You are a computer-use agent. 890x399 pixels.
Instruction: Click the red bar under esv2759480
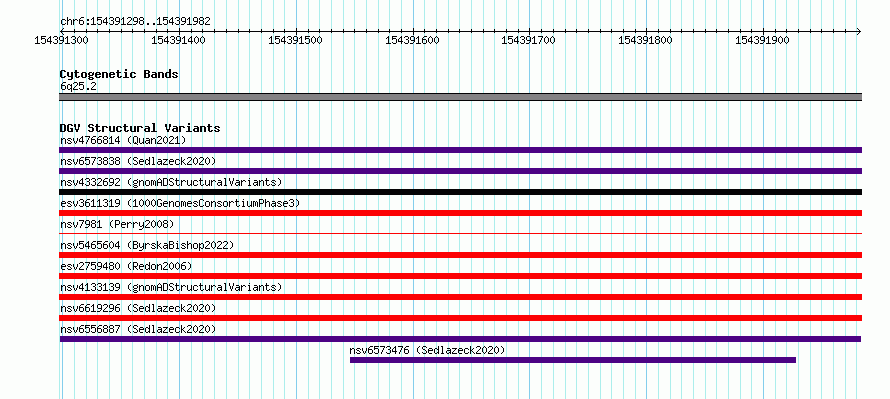pos(460,276)
